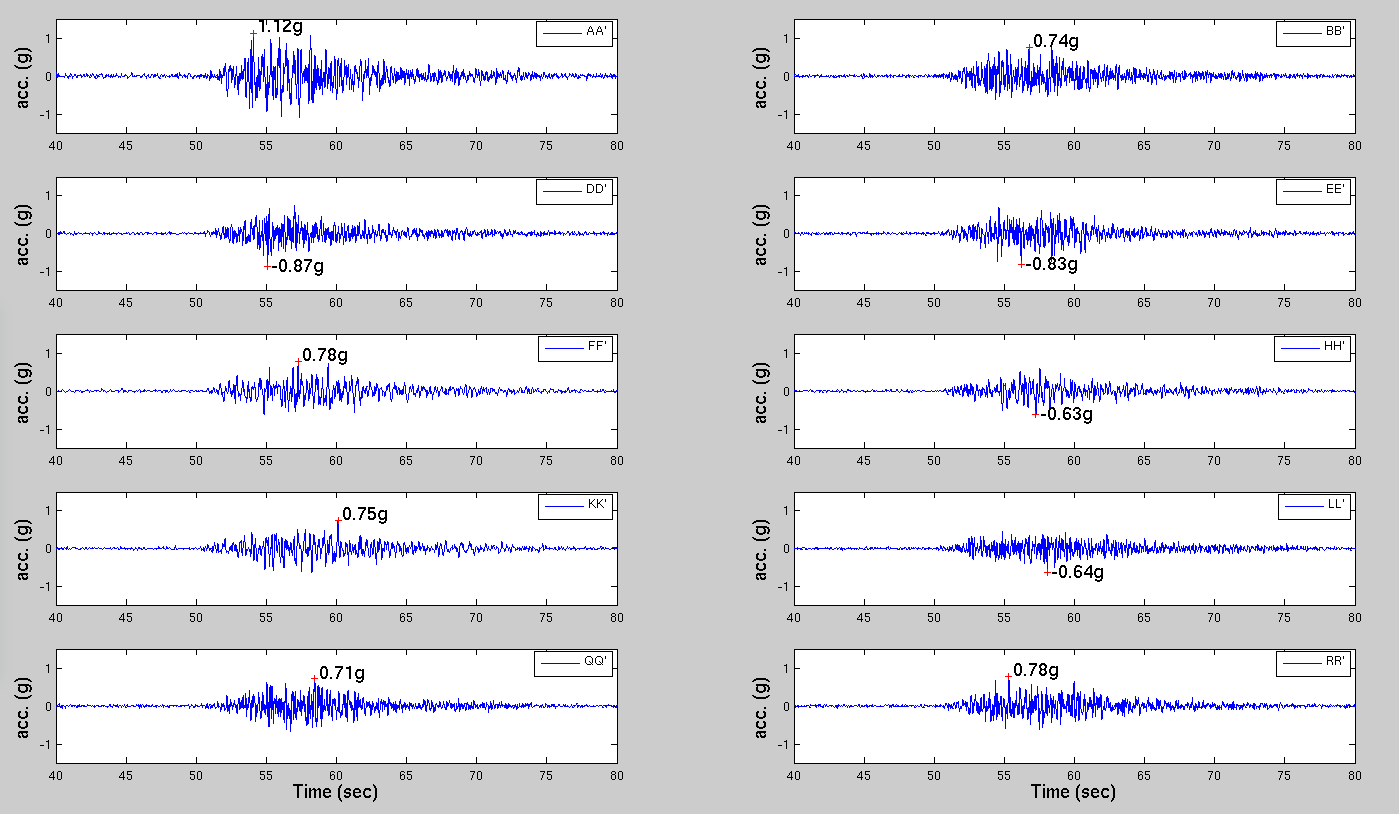Viewport: 1399px width, 814px height.
Task: Click the acc. (g) axis label of KK' plot
Action: [24, 549]
